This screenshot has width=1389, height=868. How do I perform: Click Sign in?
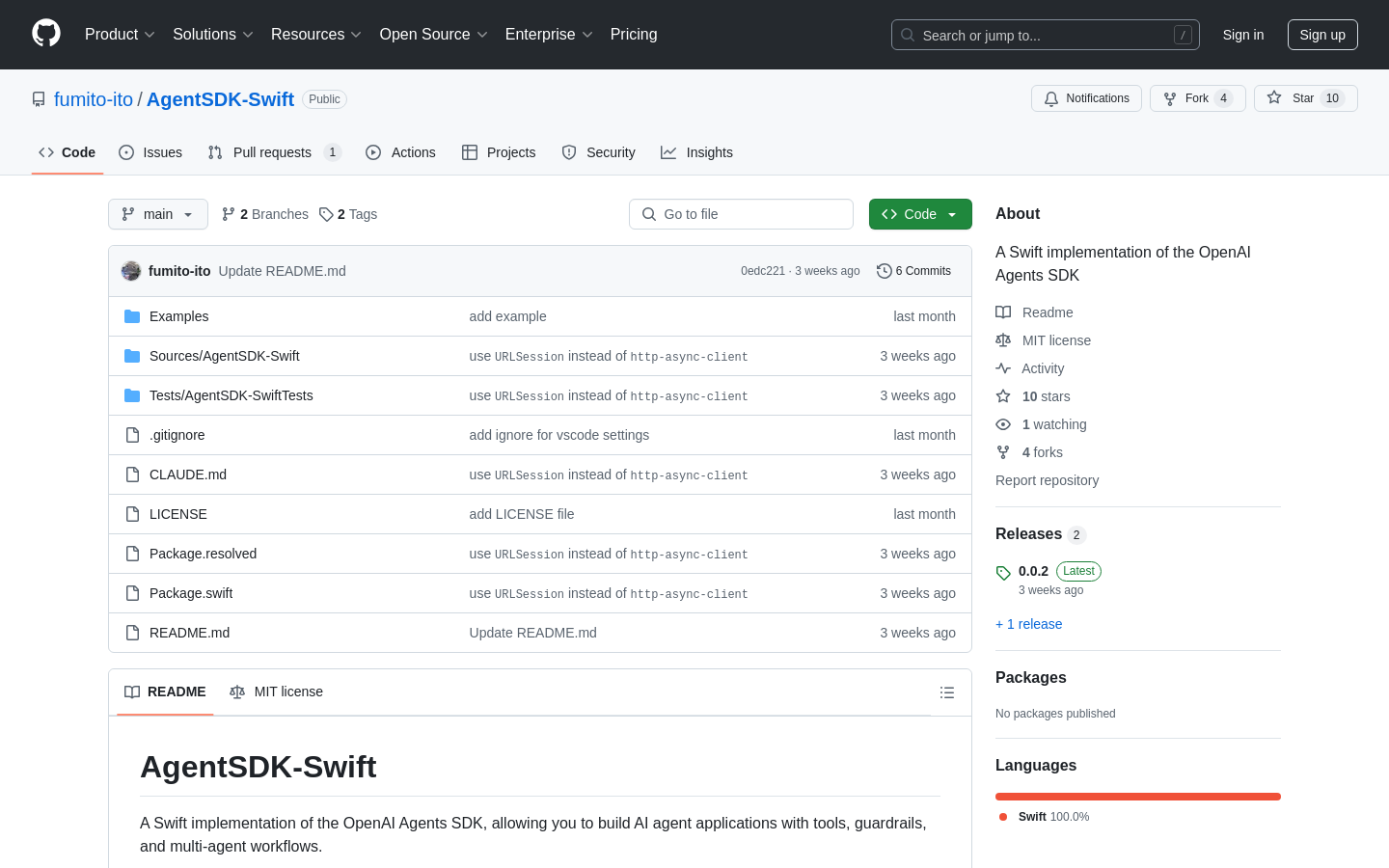pyautogui.click(x=1243, y=35)
